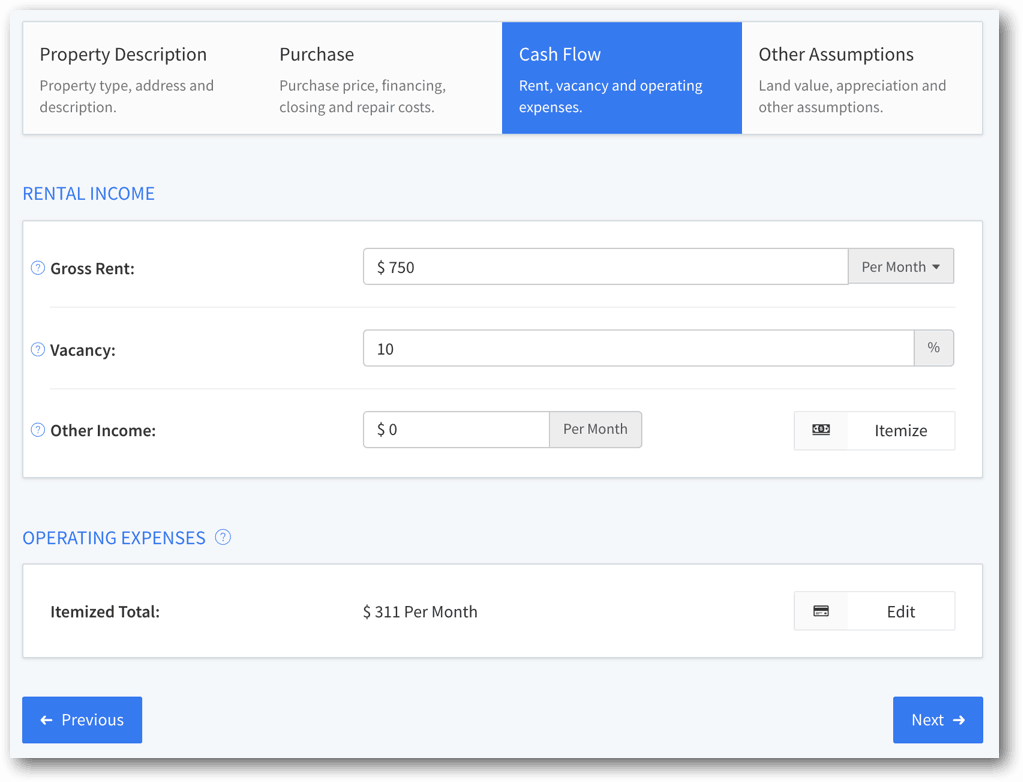The width and height of the screenshot is (1023, 782).
Task: Click the Other Income help icon
Action: click(38, 430)
